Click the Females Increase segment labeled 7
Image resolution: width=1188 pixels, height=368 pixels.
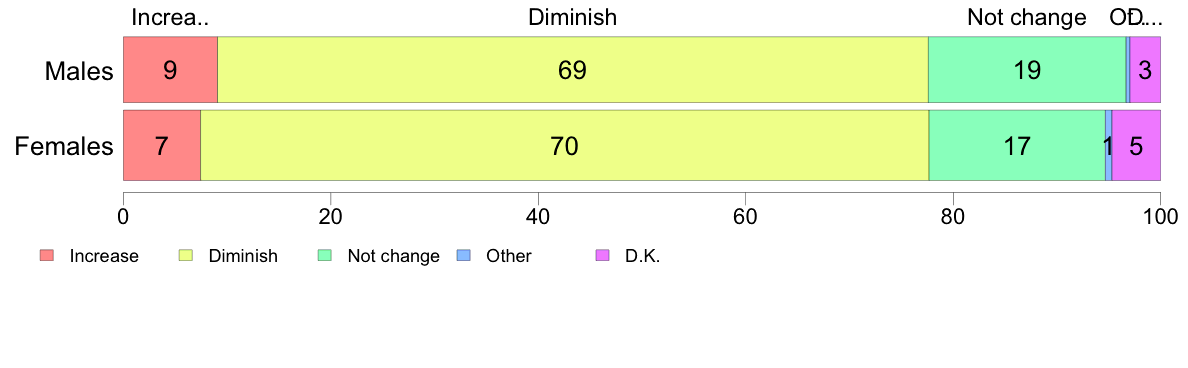pyautogui.click(x=162, y=145)
